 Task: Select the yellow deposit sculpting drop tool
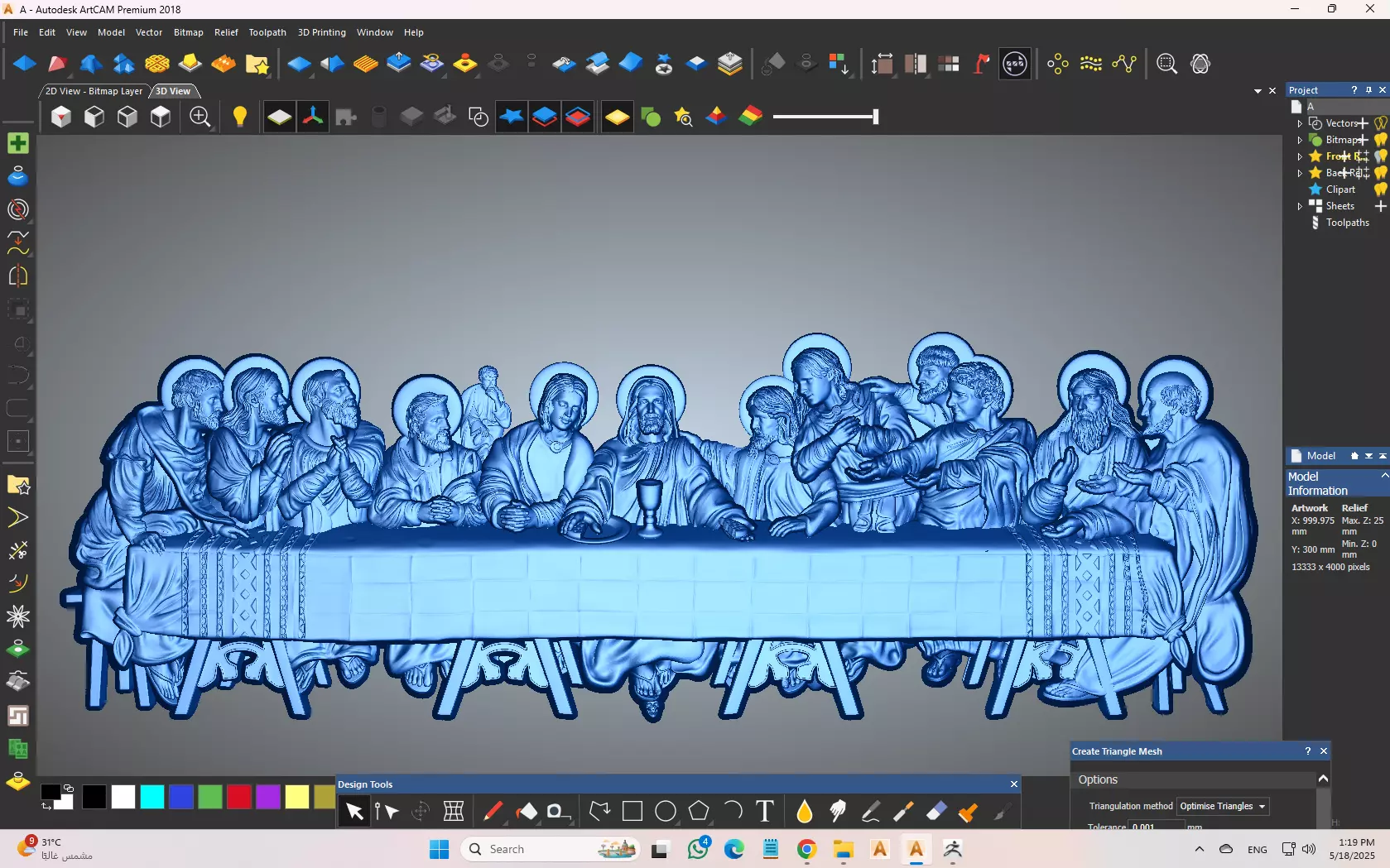[805, 811]
